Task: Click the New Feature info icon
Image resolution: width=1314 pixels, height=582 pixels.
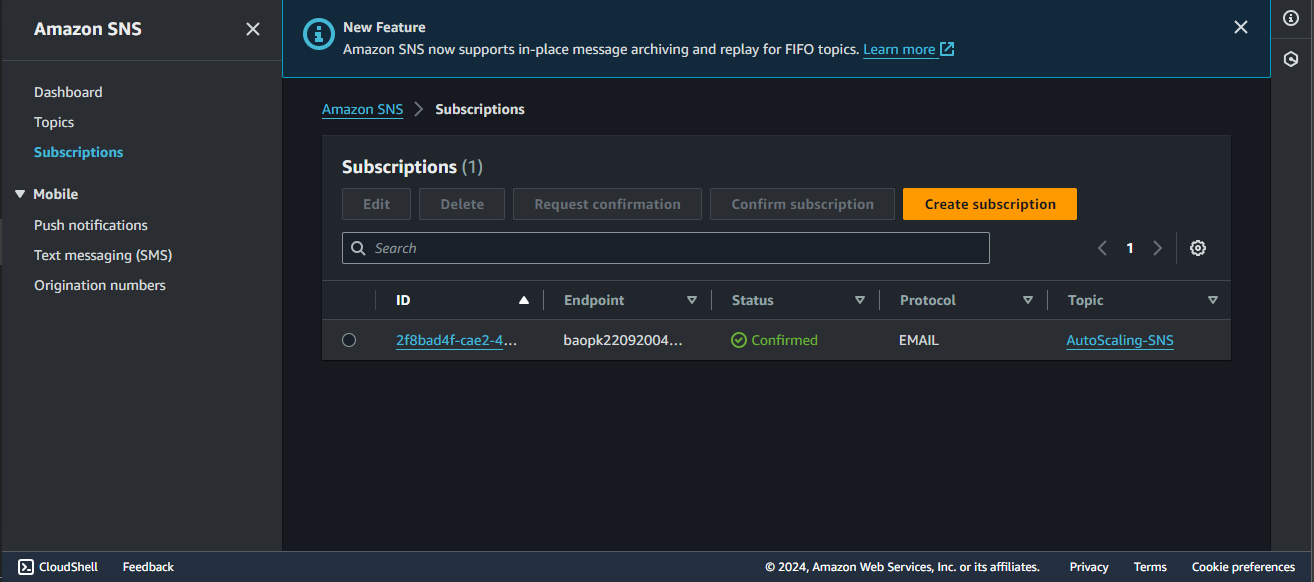Action: pyautogui.click(x=318, y=34)
